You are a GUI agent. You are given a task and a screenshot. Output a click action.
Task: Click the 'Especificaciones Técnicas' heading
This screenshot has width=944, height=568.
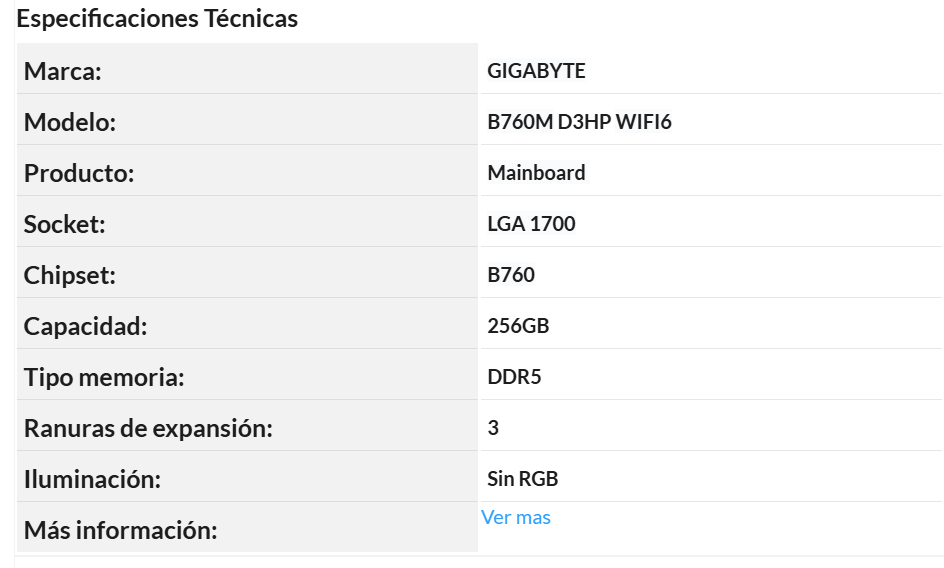click(x=157, y=19)
